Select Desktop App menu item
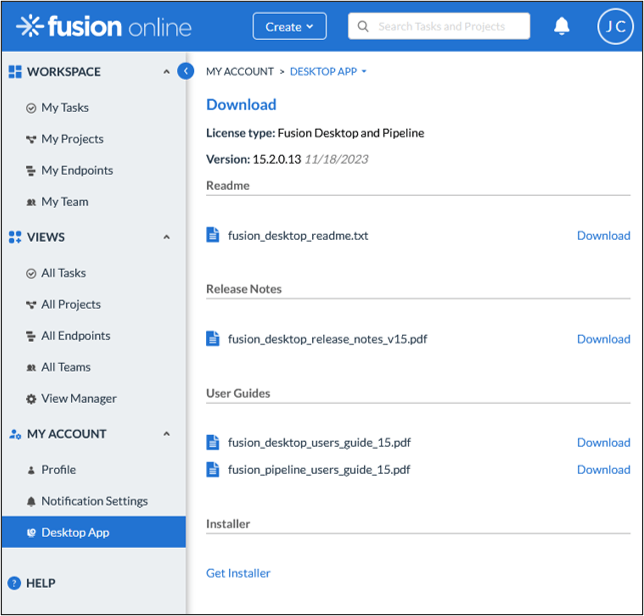The width and height of the screenshot is (644, 616). click(x=94, y=532)
